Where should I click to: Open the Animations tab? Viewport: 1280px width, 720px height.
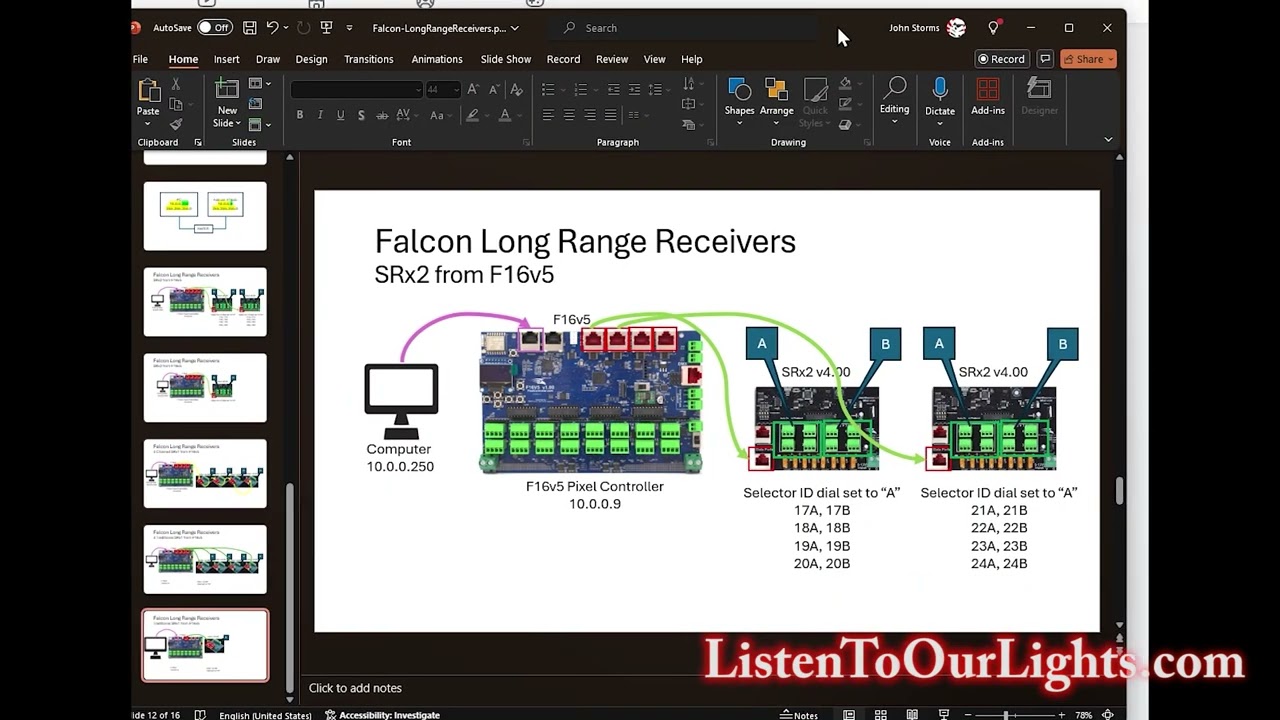pyautogui.click(x=437, y=59)
